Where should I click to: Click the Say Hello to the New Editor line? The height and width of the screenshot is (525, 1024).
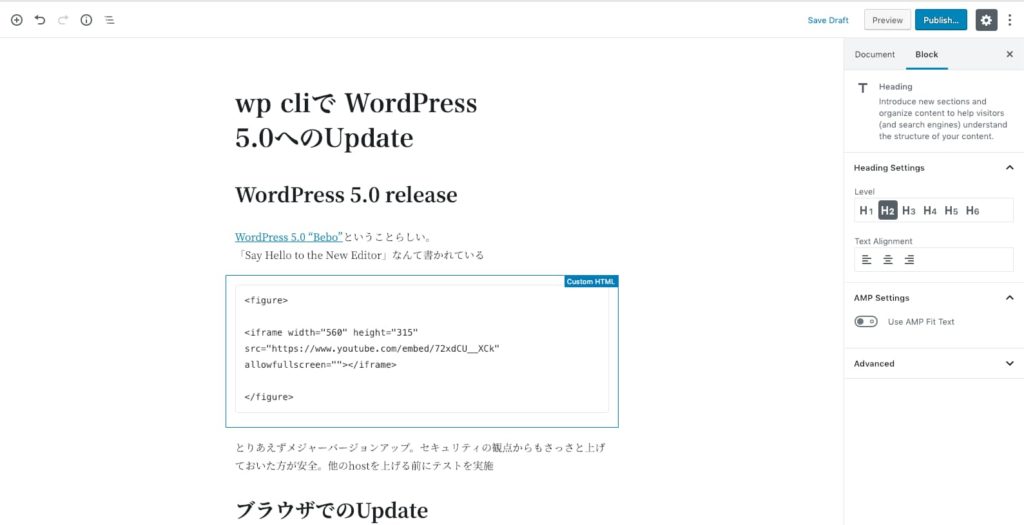click(359, 255)
